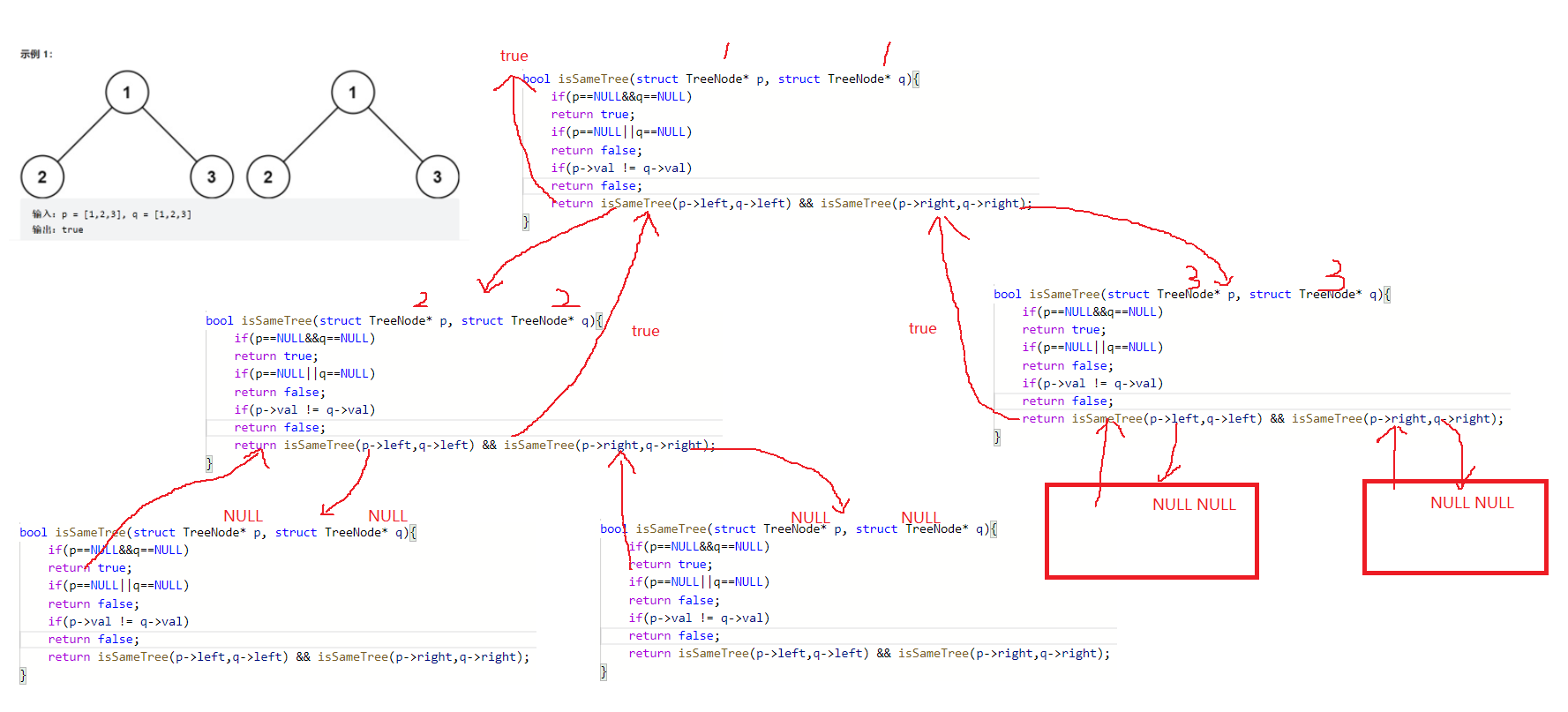Click "if(p==NULL||q==NULL)" in bottom-middle code block
The width and height of the screenshot is (1568, 712).
(x=699, y=582)
